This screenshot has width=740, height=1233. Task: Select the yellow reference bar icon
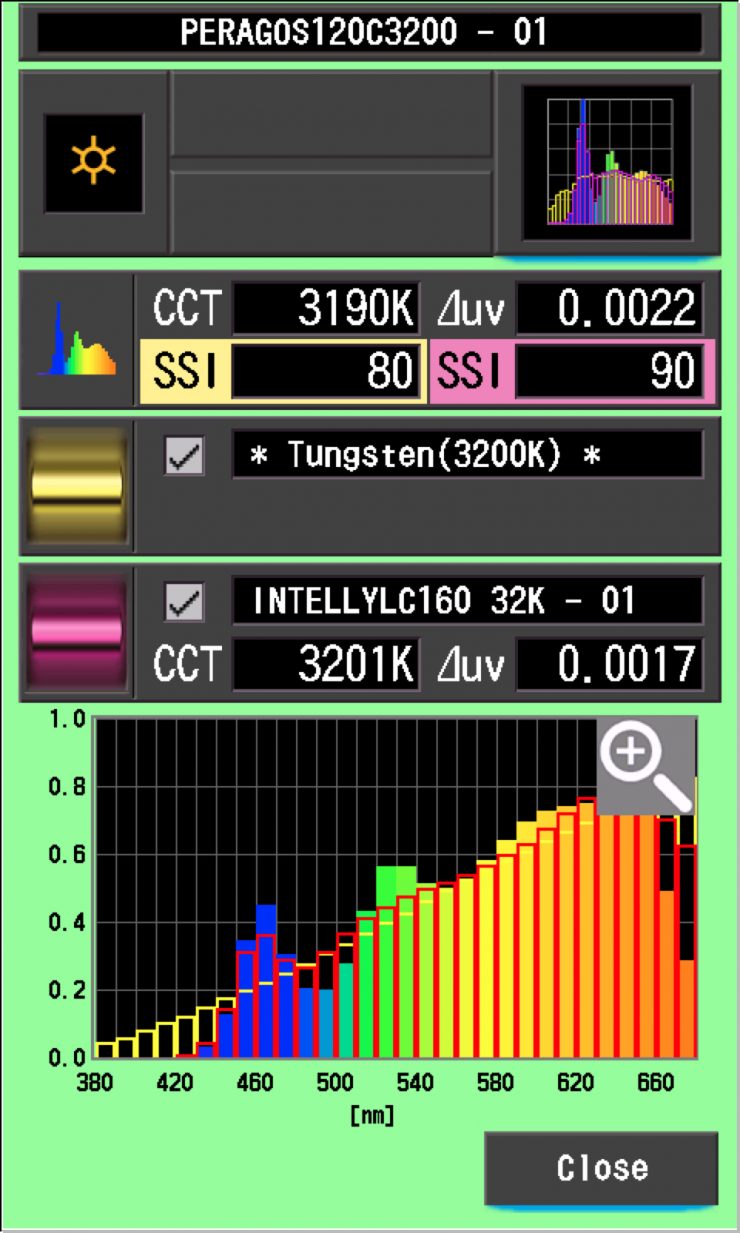pyautogui.click(x=77, y=485)
